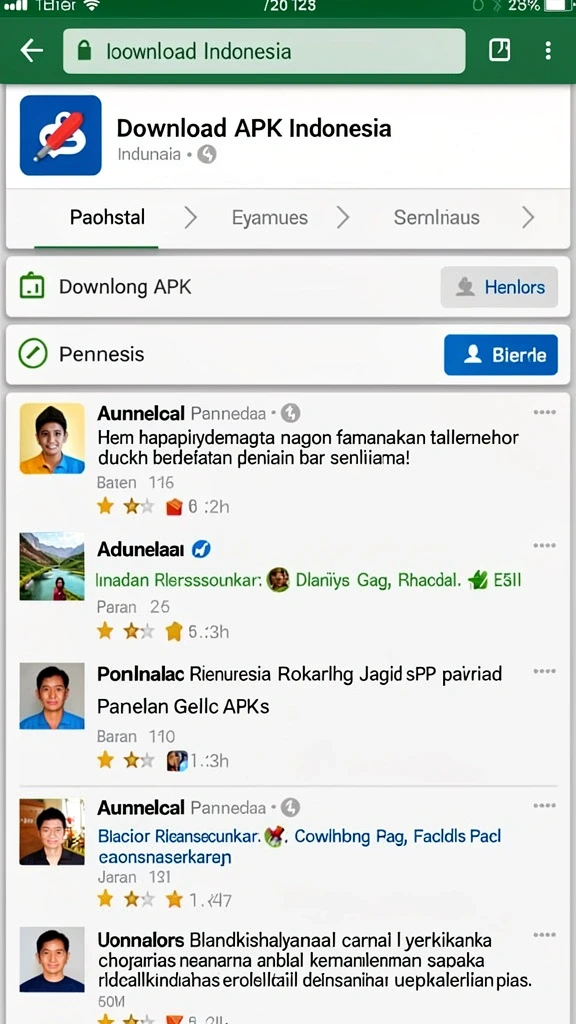Image resolution: width=576 pixels, height=1024 pixels.
Task: Open more options for the 'Adunelaai' review
Action: (544, 545)
